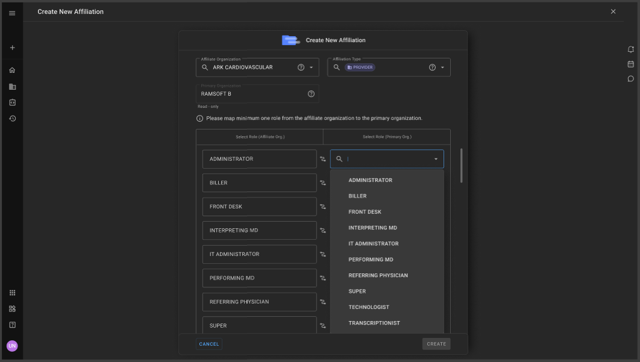Click the BILLER affiliate role box
The image size is (640, 362).
click(x=259, y=183)
